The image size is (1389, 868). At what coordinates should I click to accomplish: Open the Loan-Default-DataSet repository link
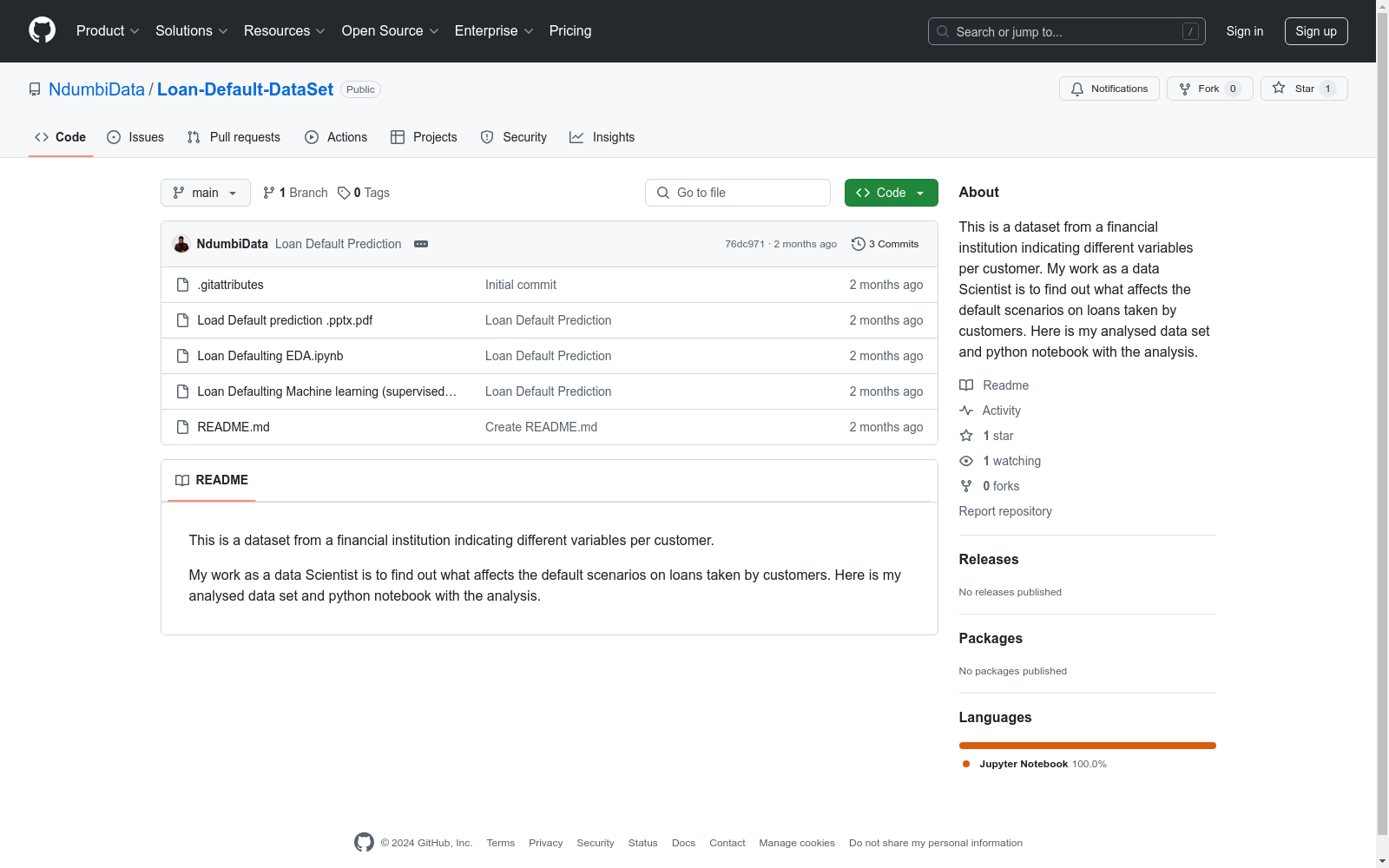[245, 89]
